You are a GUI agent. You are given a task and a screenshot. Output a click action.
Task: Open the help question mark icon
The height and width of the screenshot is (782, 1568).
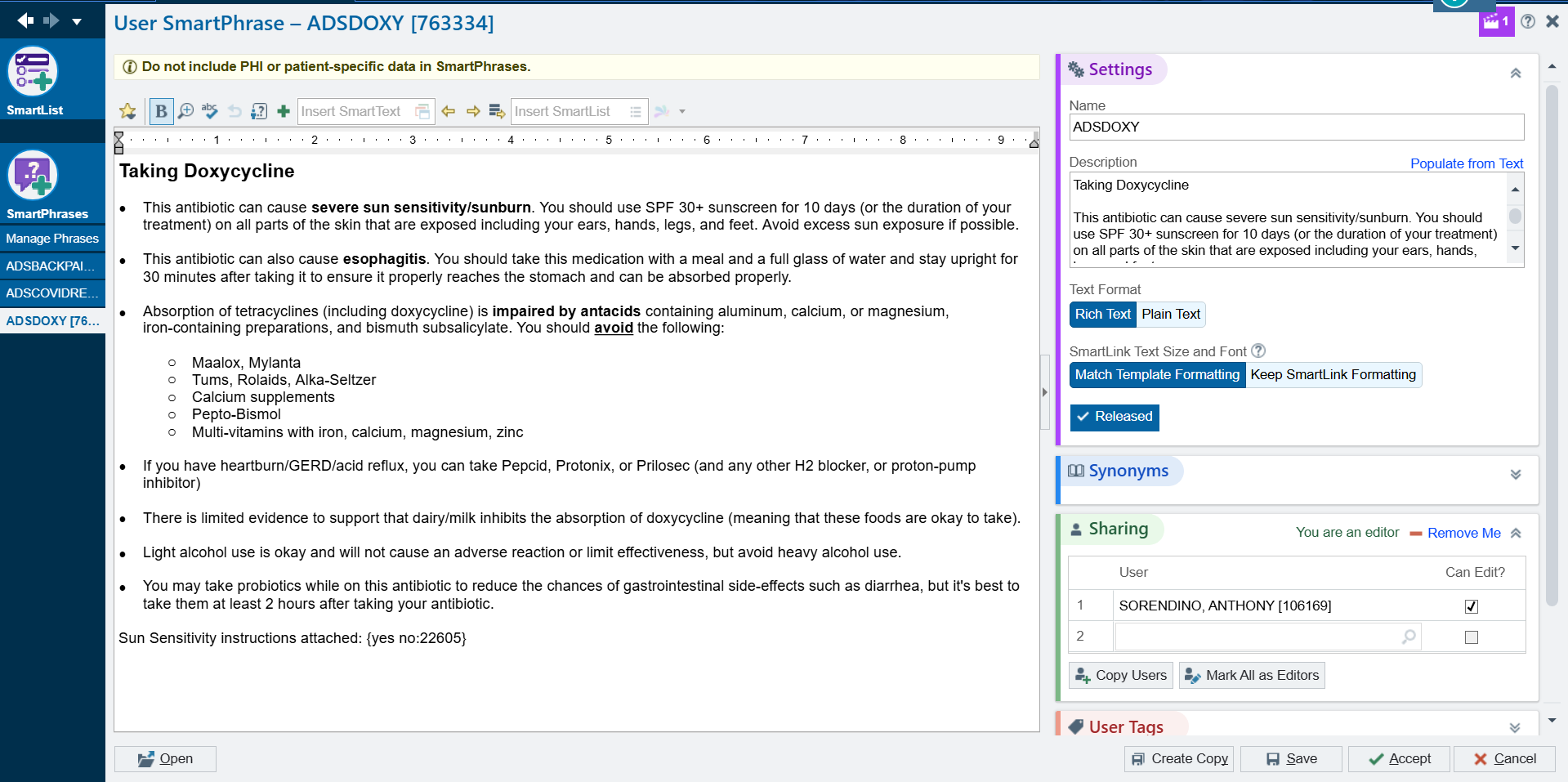(x=1528, y=21)
